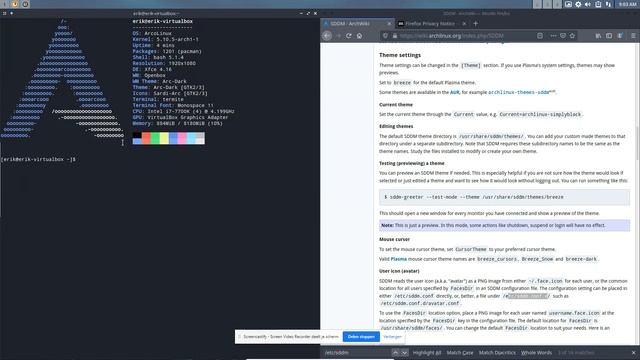Click the red color swatch in terminal
The image size is (640, 360).
146,138
